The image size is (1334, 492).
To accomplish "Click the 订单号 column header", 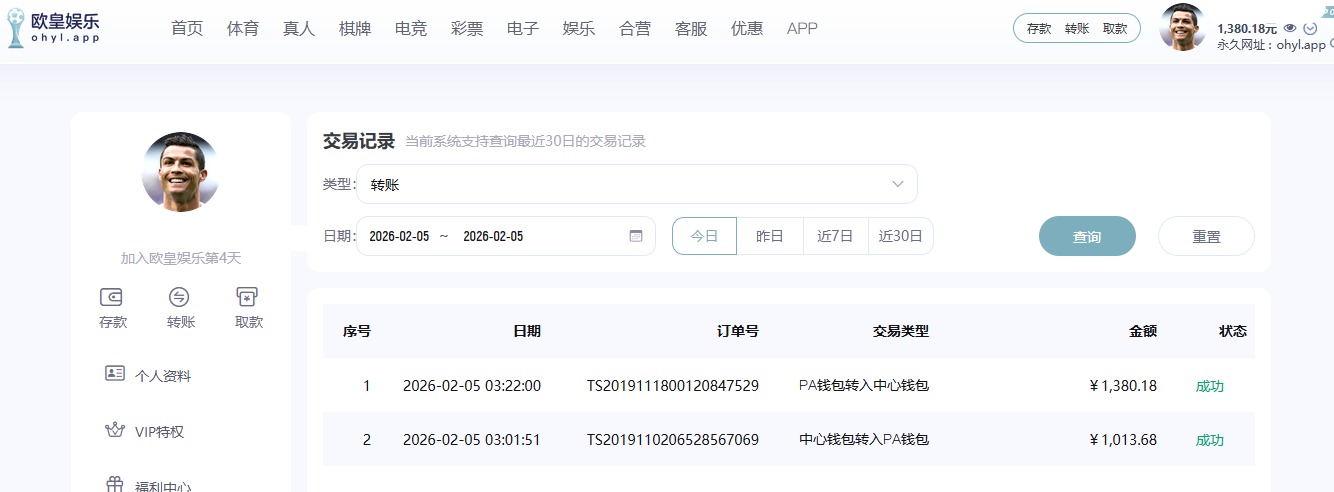I will tap(738, 331).
